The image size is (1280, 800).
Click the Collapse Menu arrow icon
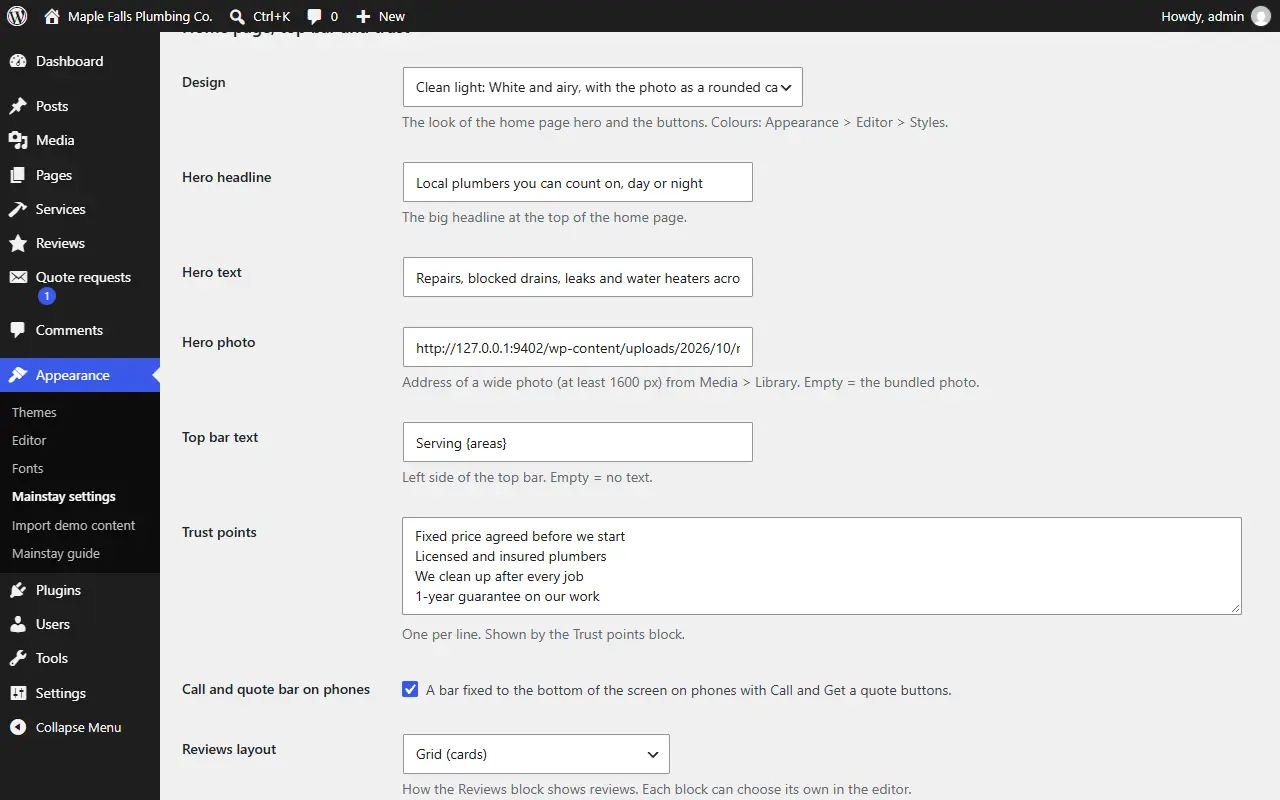pyautogui.click(x=18, y=727)
